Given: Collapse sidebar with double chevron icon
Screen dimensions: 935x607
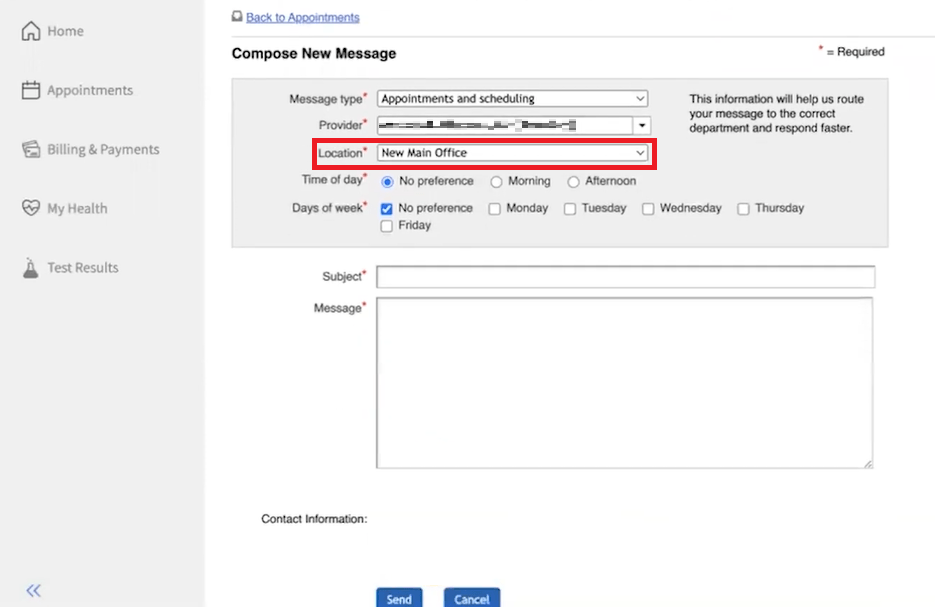Looking at the screenshot, I should pyautogui.click(x=33, y=590).
